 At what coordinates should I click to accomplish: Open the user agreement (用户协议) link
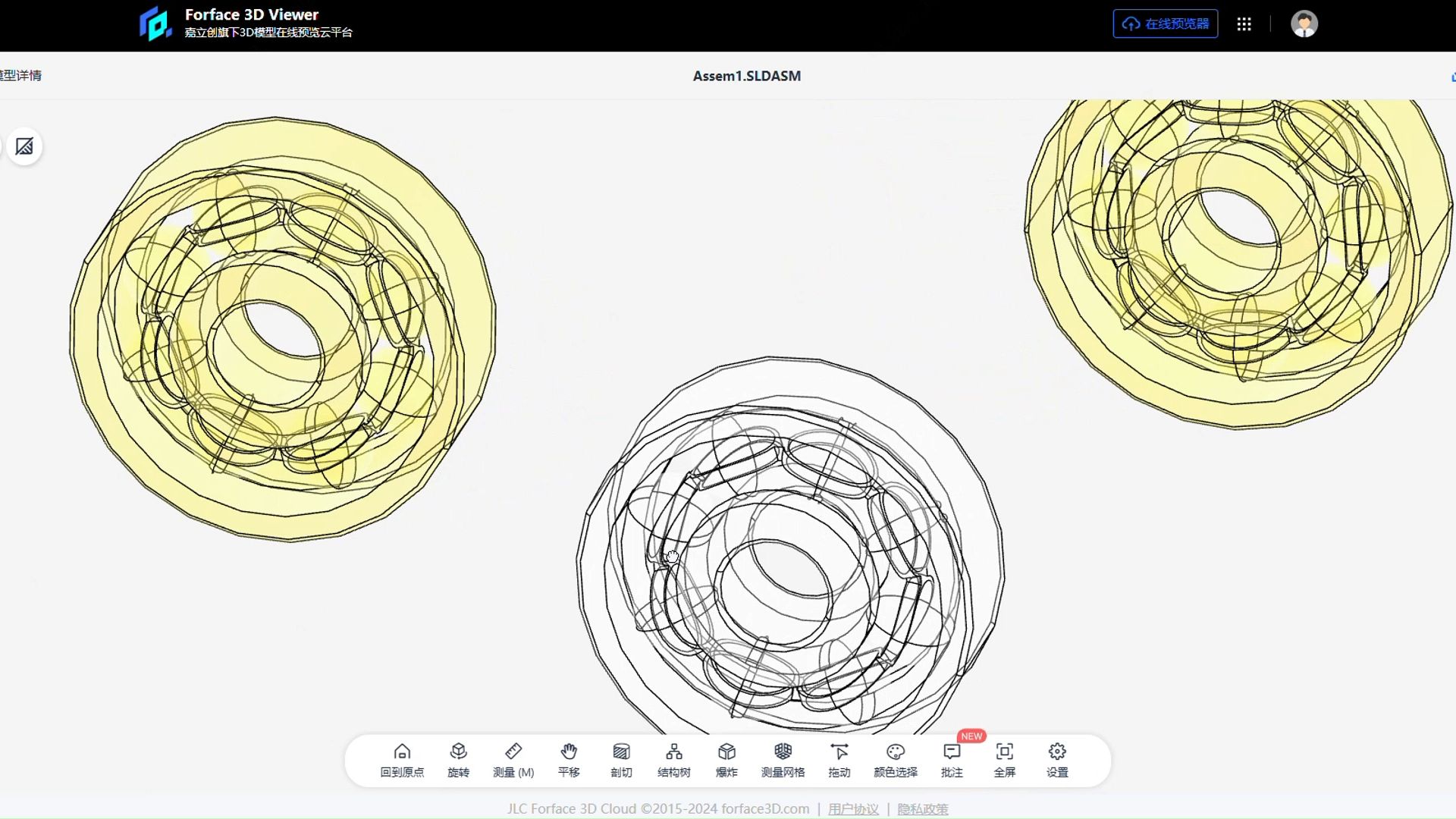coord(853,808)
